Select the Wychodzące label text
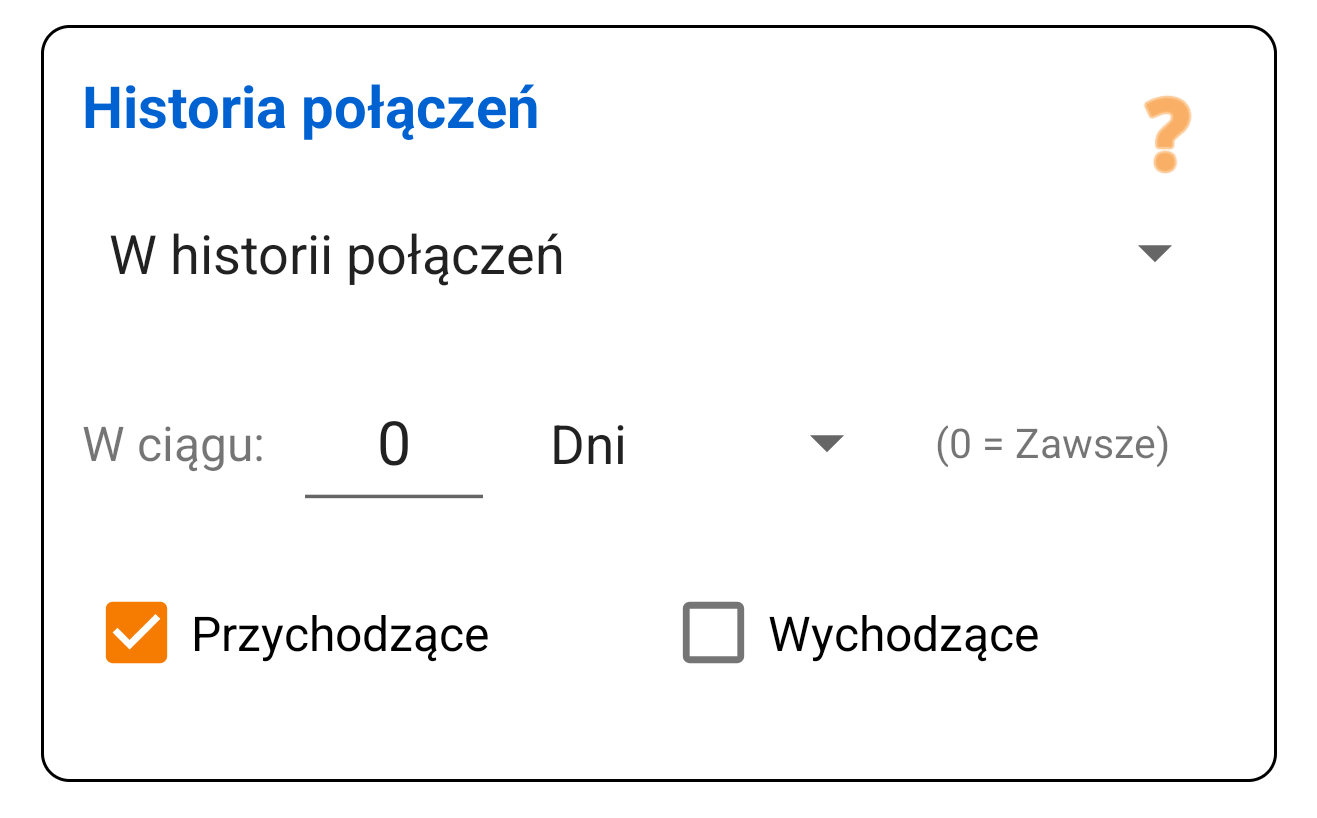Screen dimensions: 1317x818 click(x=903, y=633)
